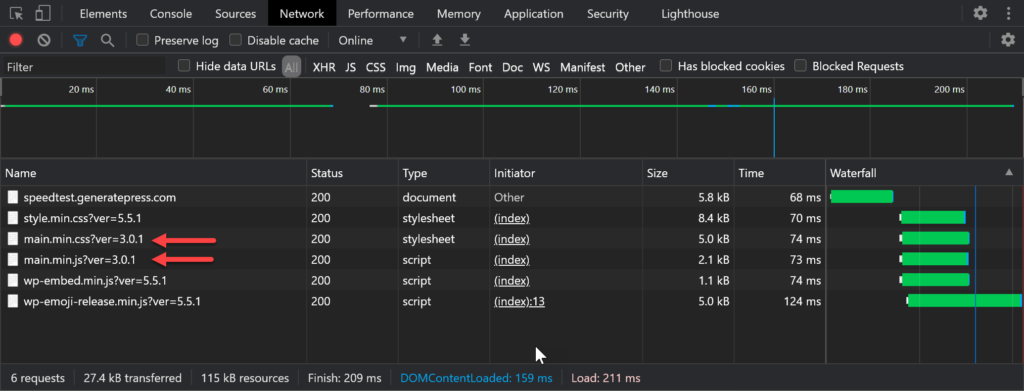Toggle the device toolbar icon

[x=43, y=13]
